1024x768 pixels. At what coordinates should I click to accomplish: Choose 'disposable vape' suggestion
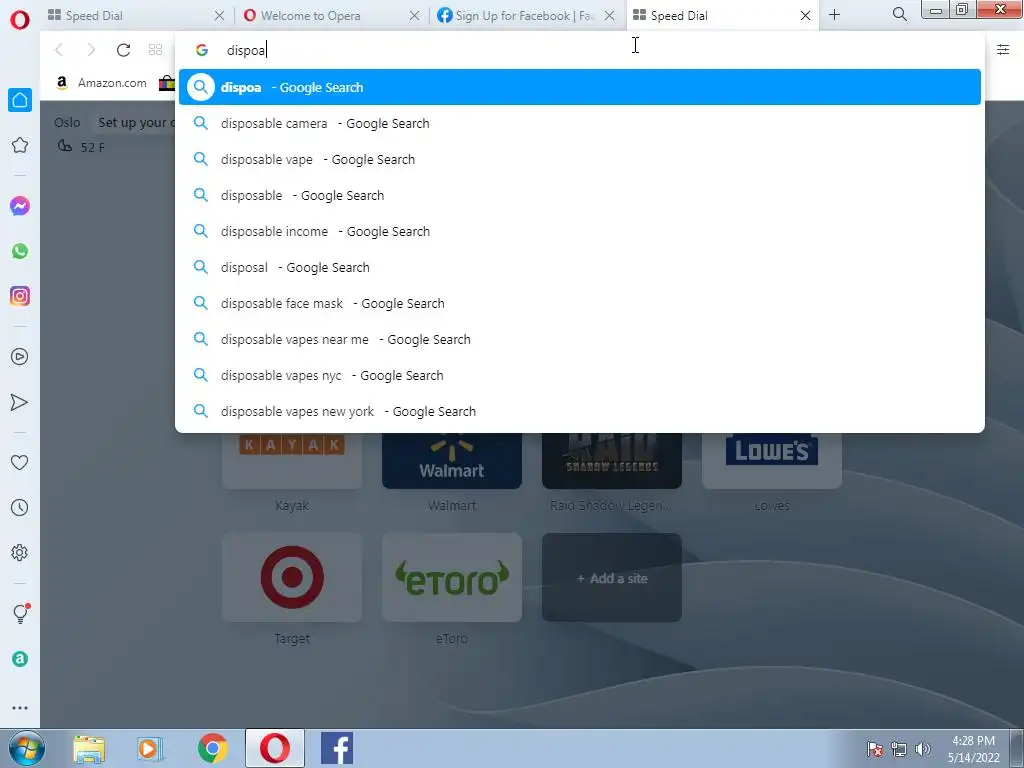pos(580,159)
